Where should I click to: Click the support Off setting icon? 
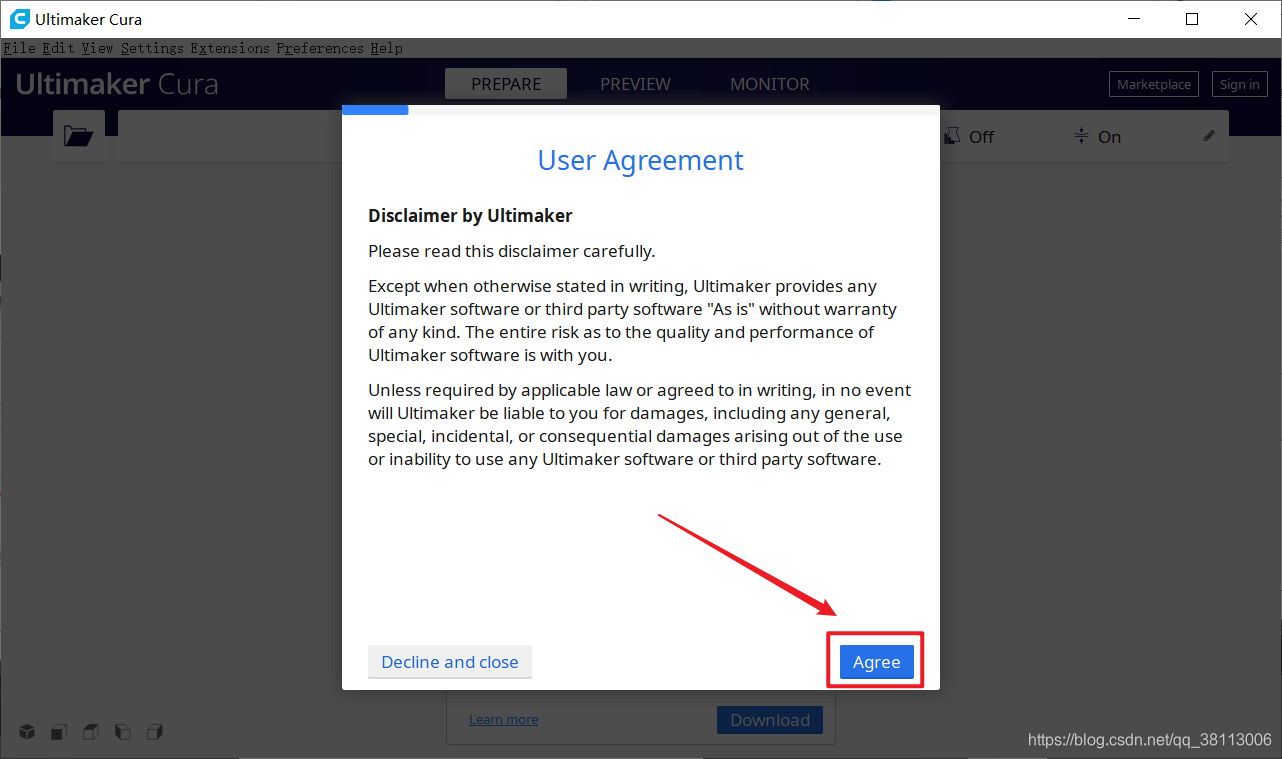tap(953, 136)
